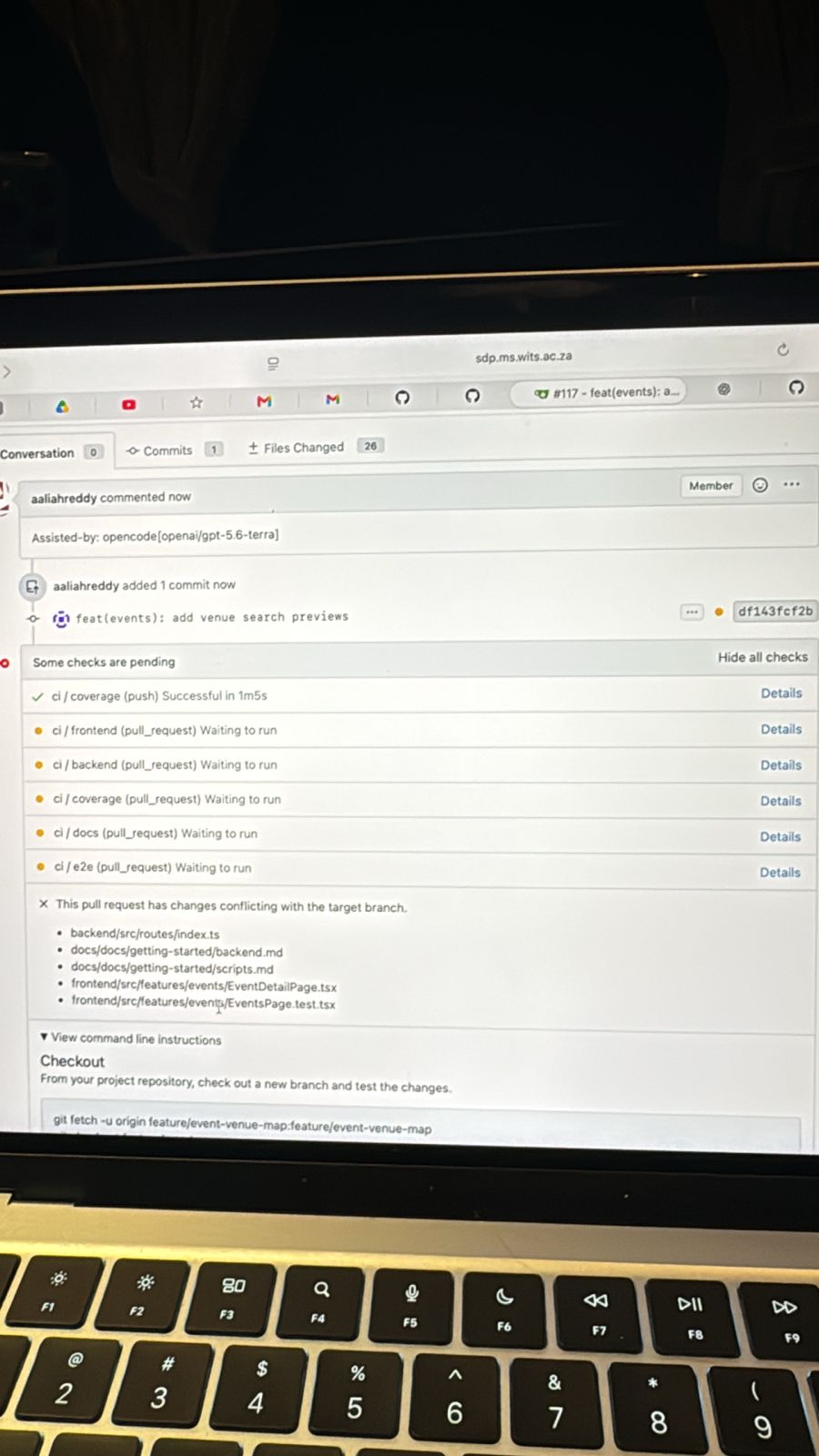Screen dimensions: 819x1456
Task: Click the star favorites icon
Action: (x=196, y=402)
